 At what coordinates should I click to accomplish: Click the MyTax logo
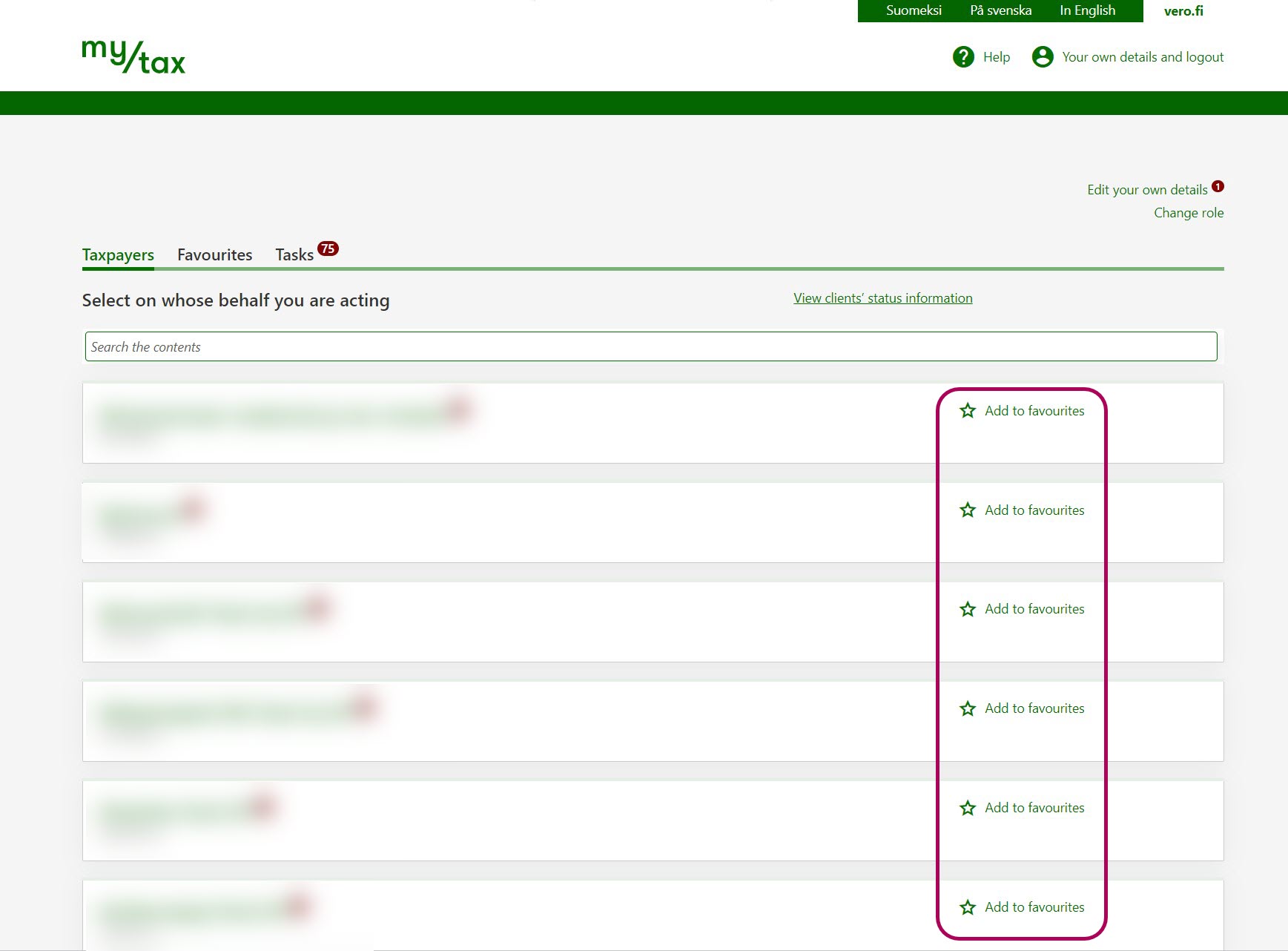coord(133,57)
